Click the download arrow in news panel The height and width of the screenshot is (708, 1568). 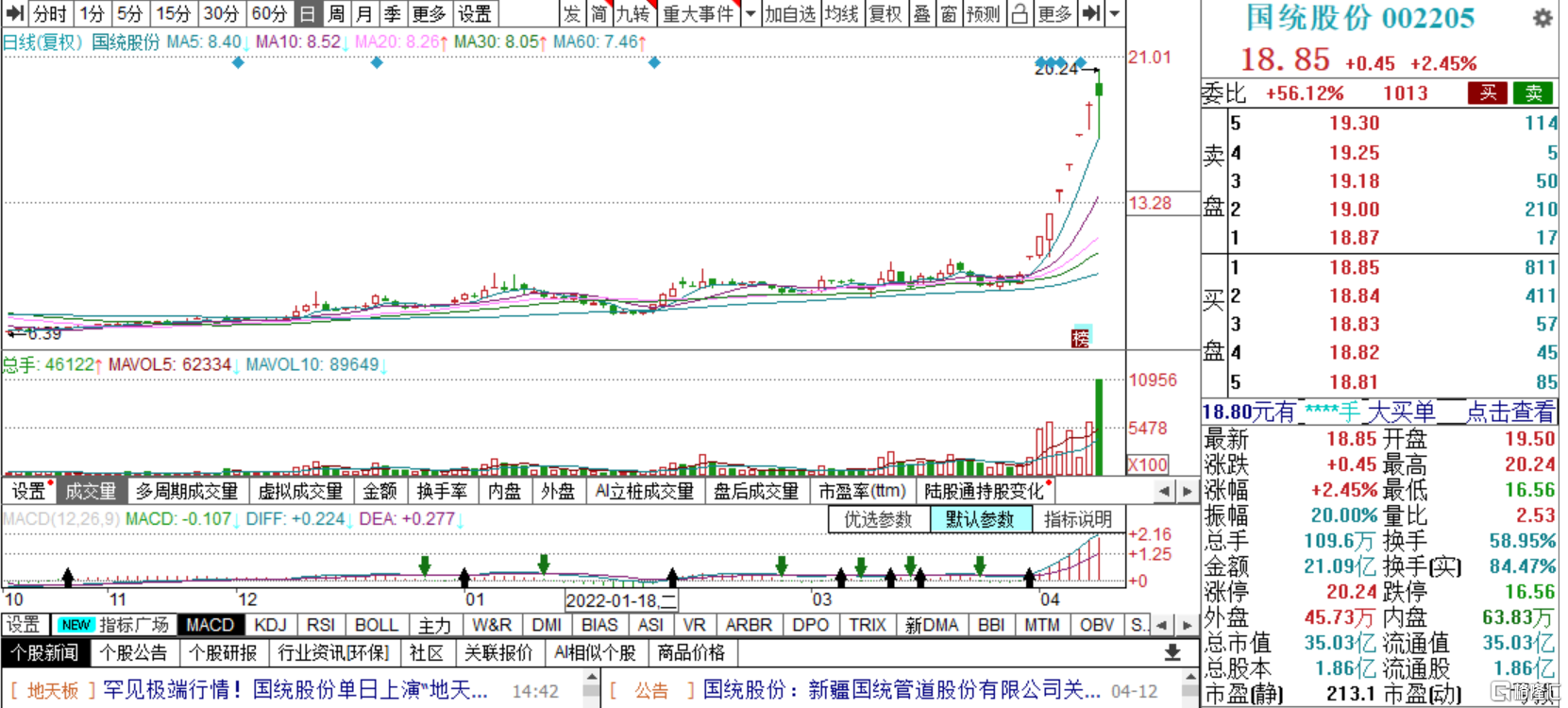coord(1172,653)
